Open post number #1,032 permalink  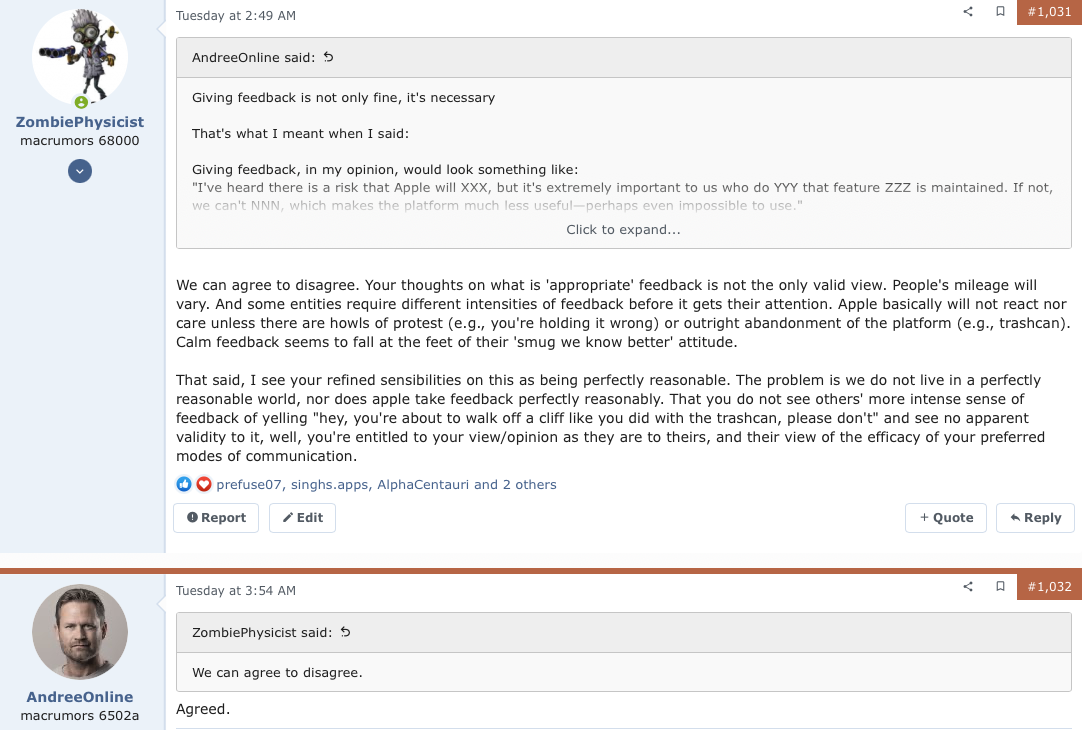point(1049,587)
